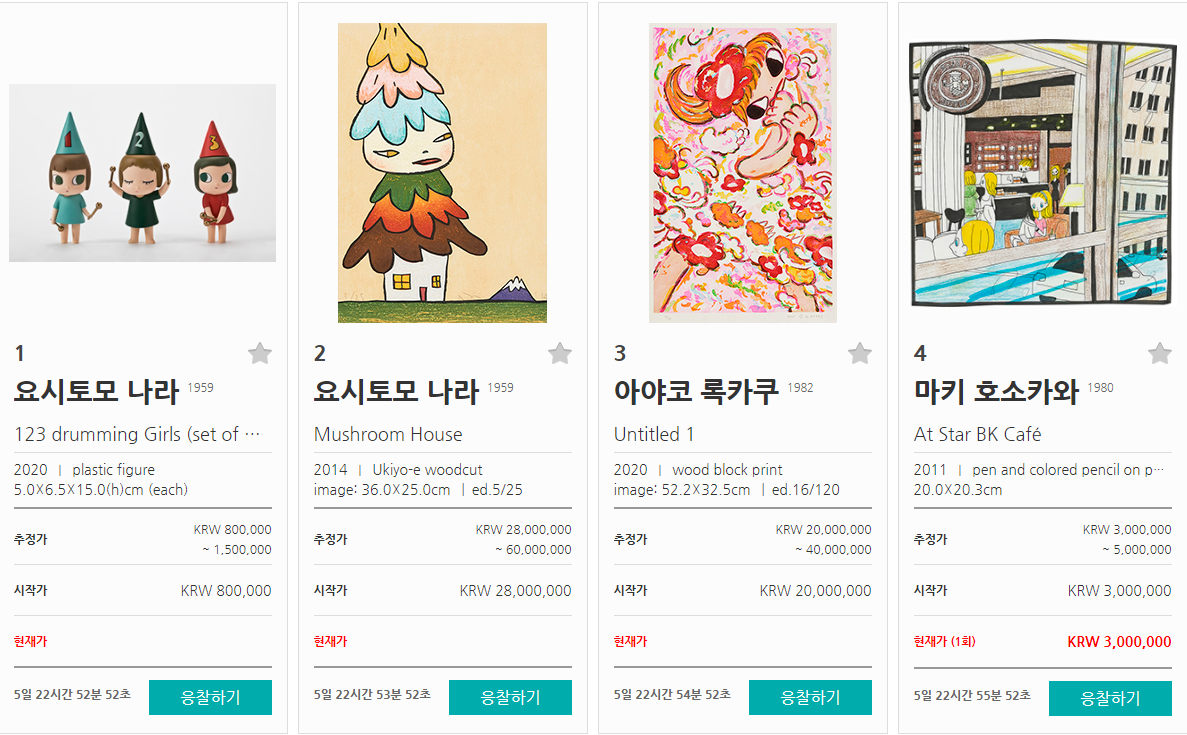This screenshot has height=735, width=1187.
Task: Place bid on Untitled 1 lot
Action: pos(810,697)
